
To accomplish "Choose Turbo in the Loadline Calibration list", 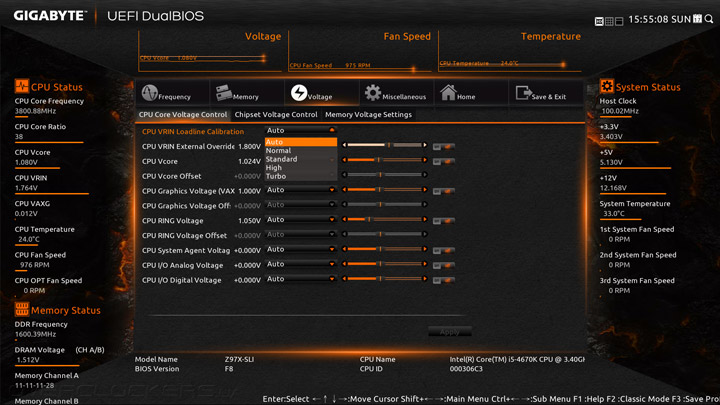I will [301, 176].
